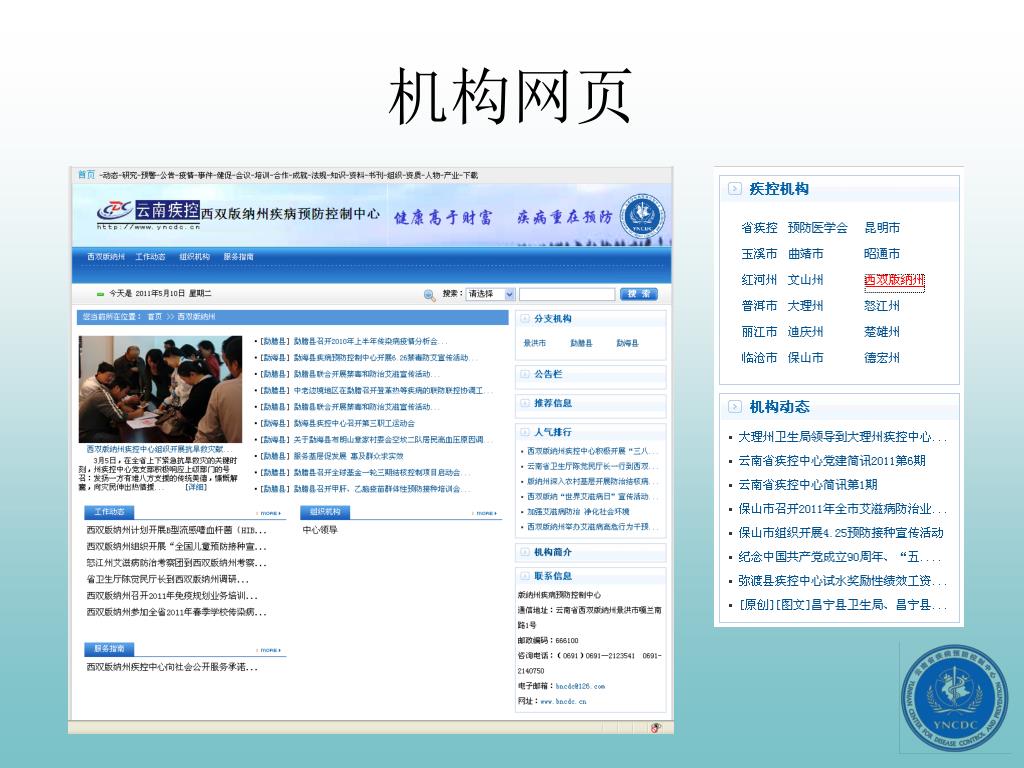1024x768 pixels.
Task: Select 服务指南 in the blue navigation bar
Action: [238, 257]
